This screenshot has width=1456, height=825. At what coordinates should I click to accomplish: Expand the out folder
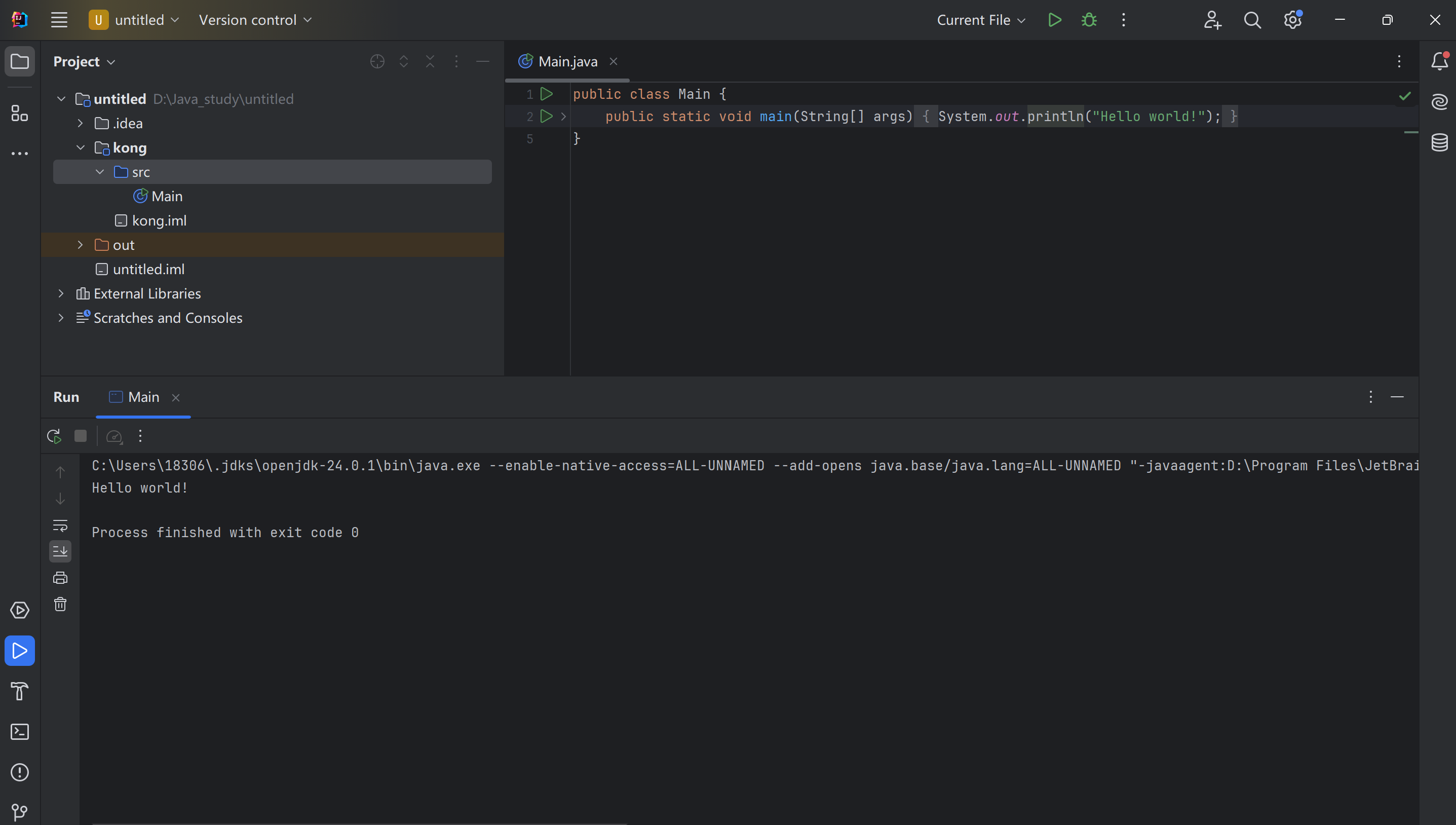tap(81, 245)
